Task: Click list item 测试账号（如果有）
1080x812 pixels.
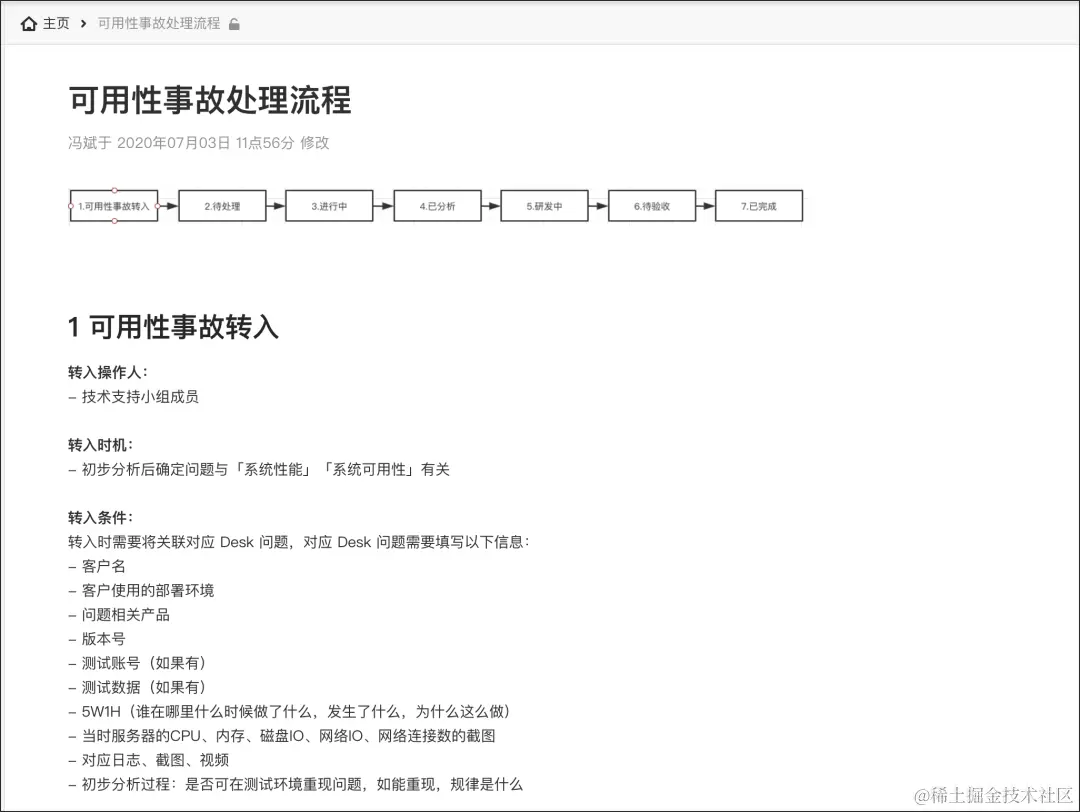Action: [137, 663]
